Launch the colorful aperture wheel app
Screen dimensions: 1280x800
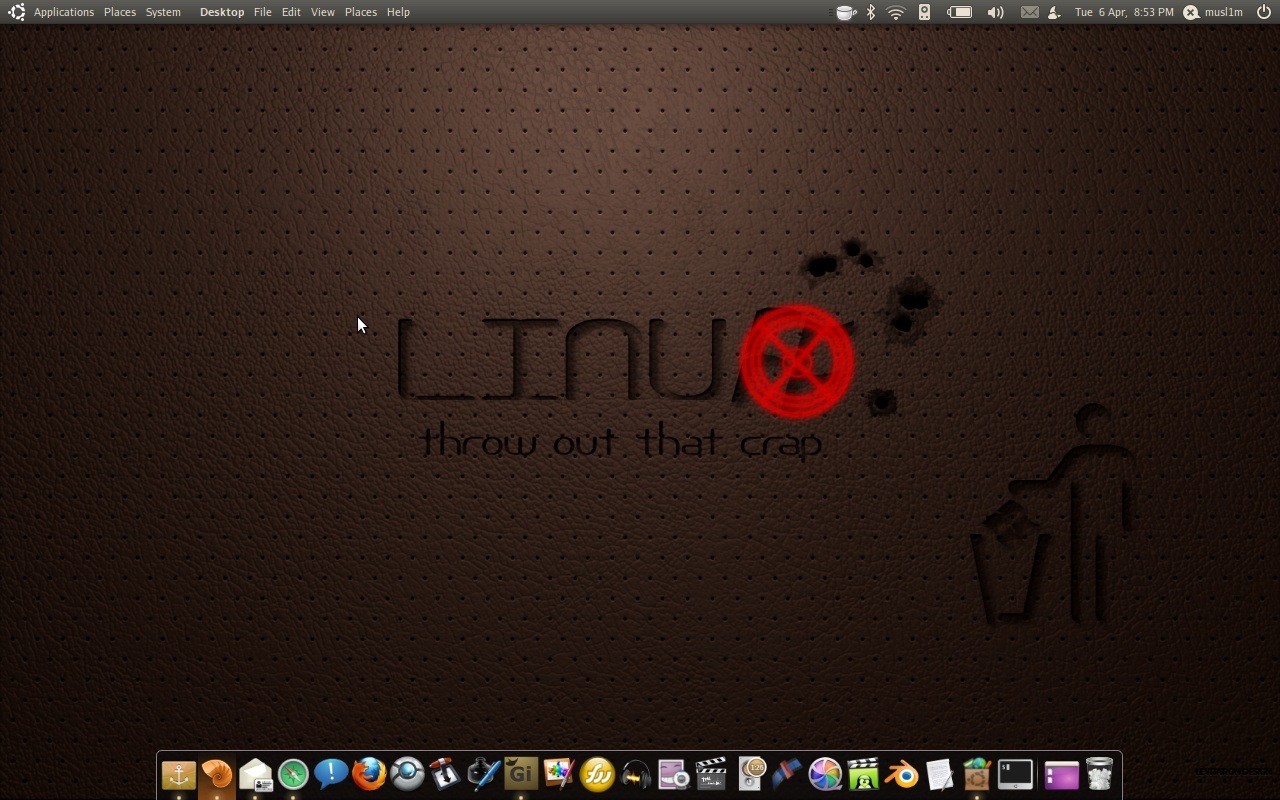coord(825,775)
